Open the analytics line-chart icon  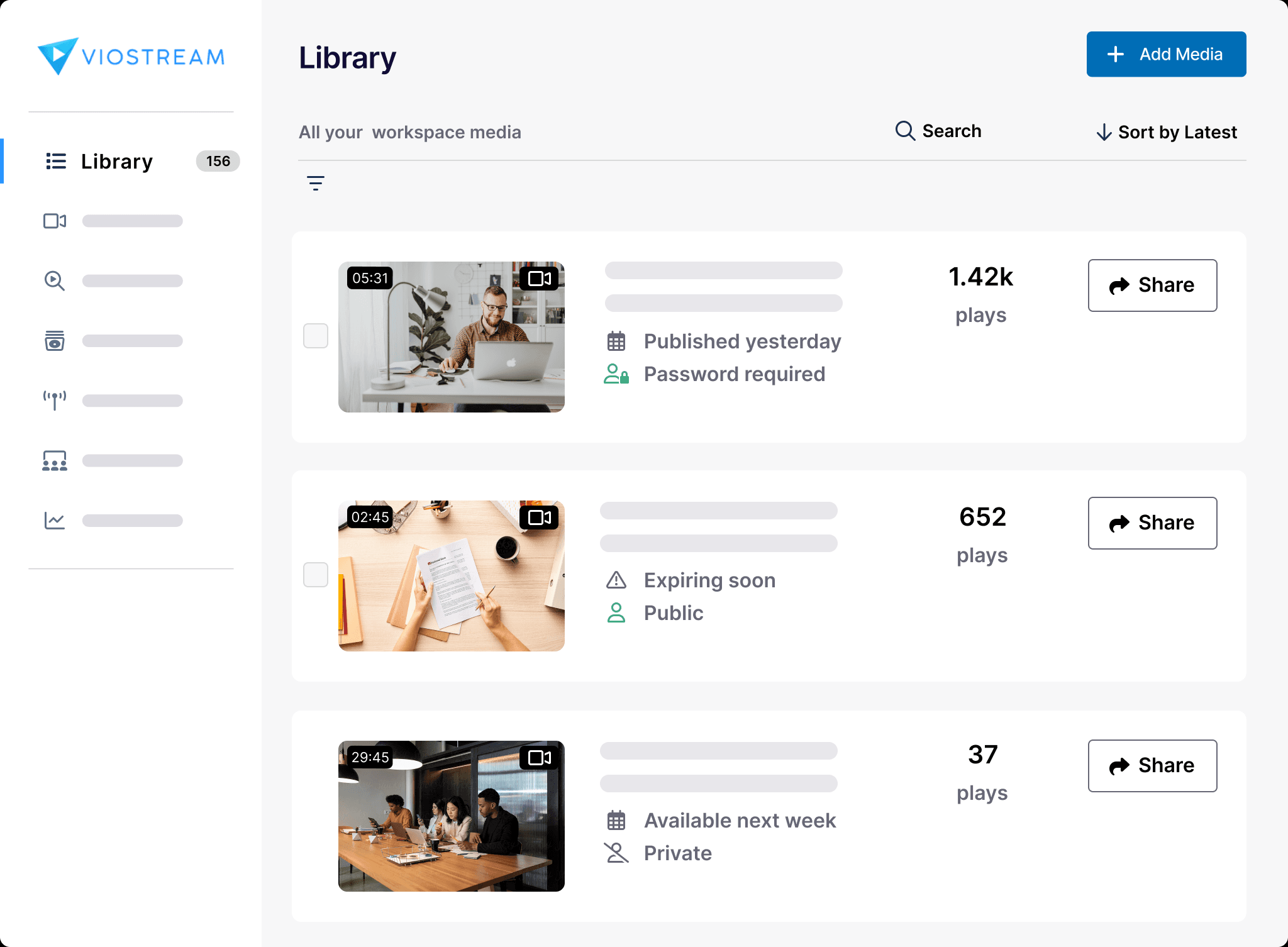click(55, 520)
